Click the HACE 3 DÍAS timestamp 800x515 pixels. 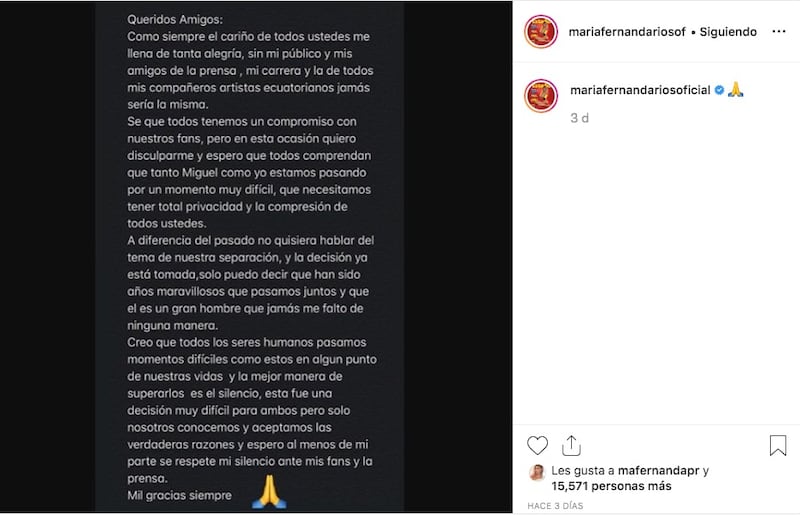(x=555, y=506)
